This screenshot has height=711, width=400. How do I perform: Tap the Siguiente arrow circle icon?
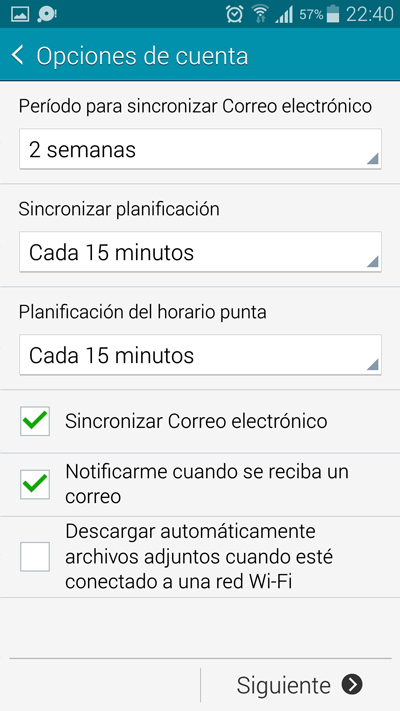[352, 684]
